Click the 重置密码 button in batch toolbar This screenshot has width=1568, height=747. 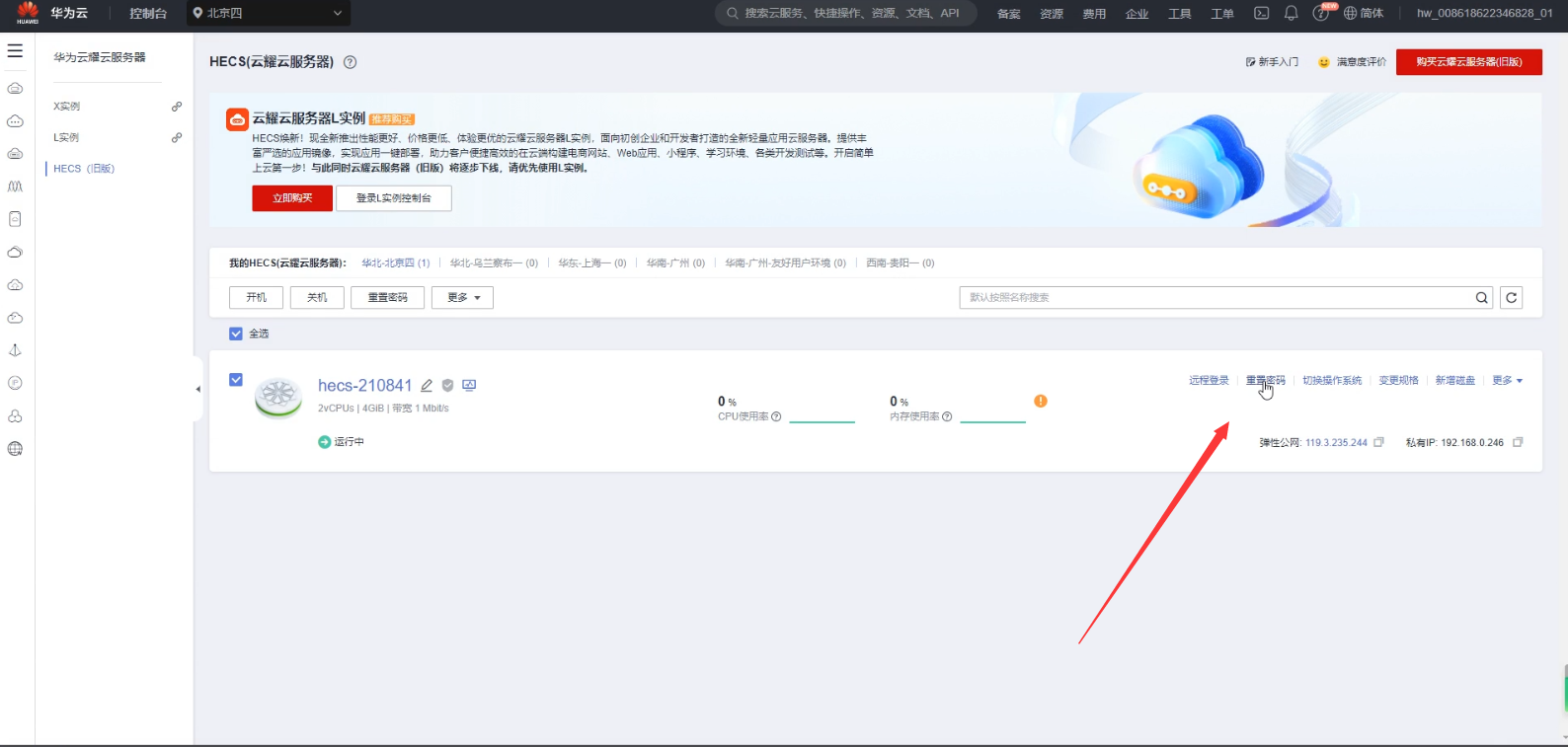(x=387, y=298)
